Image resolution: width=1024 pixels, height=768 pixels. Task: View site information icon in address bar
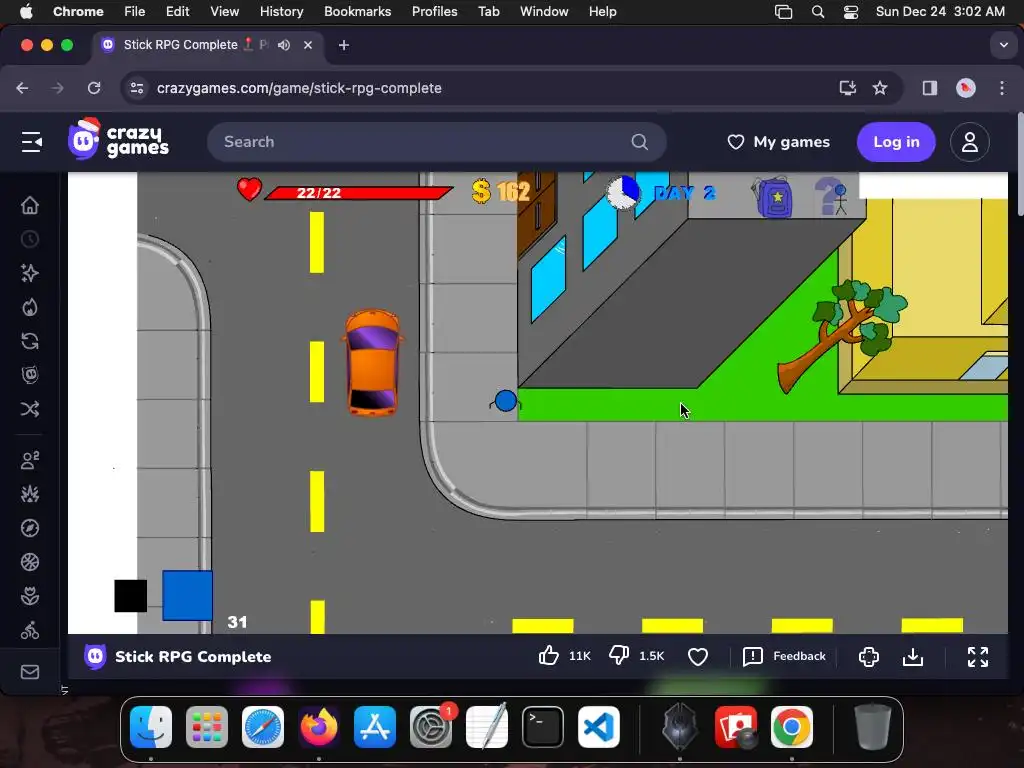[136, 88]
